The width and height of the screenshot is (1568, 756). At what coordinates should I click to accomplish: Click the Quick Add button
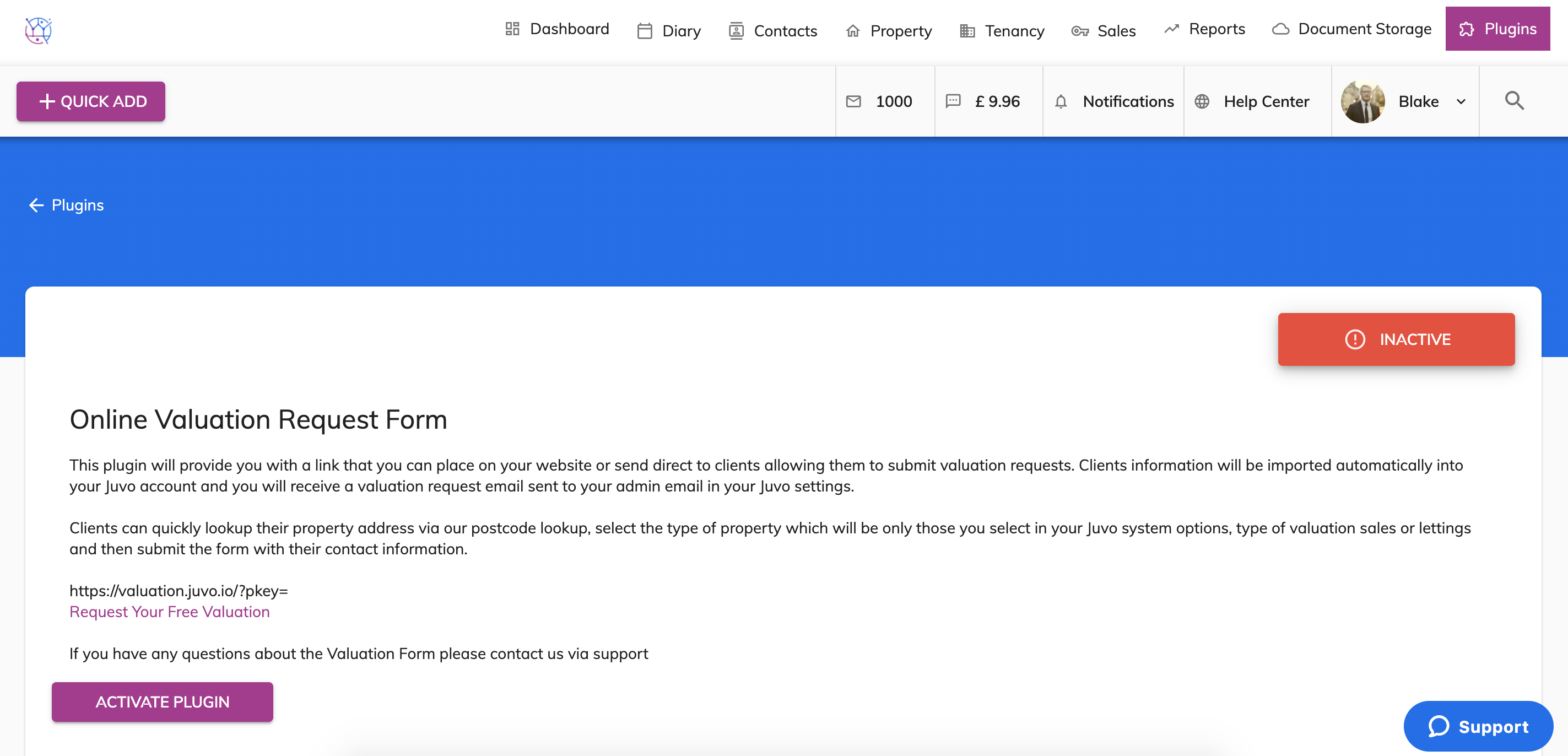tap(91, 101)
